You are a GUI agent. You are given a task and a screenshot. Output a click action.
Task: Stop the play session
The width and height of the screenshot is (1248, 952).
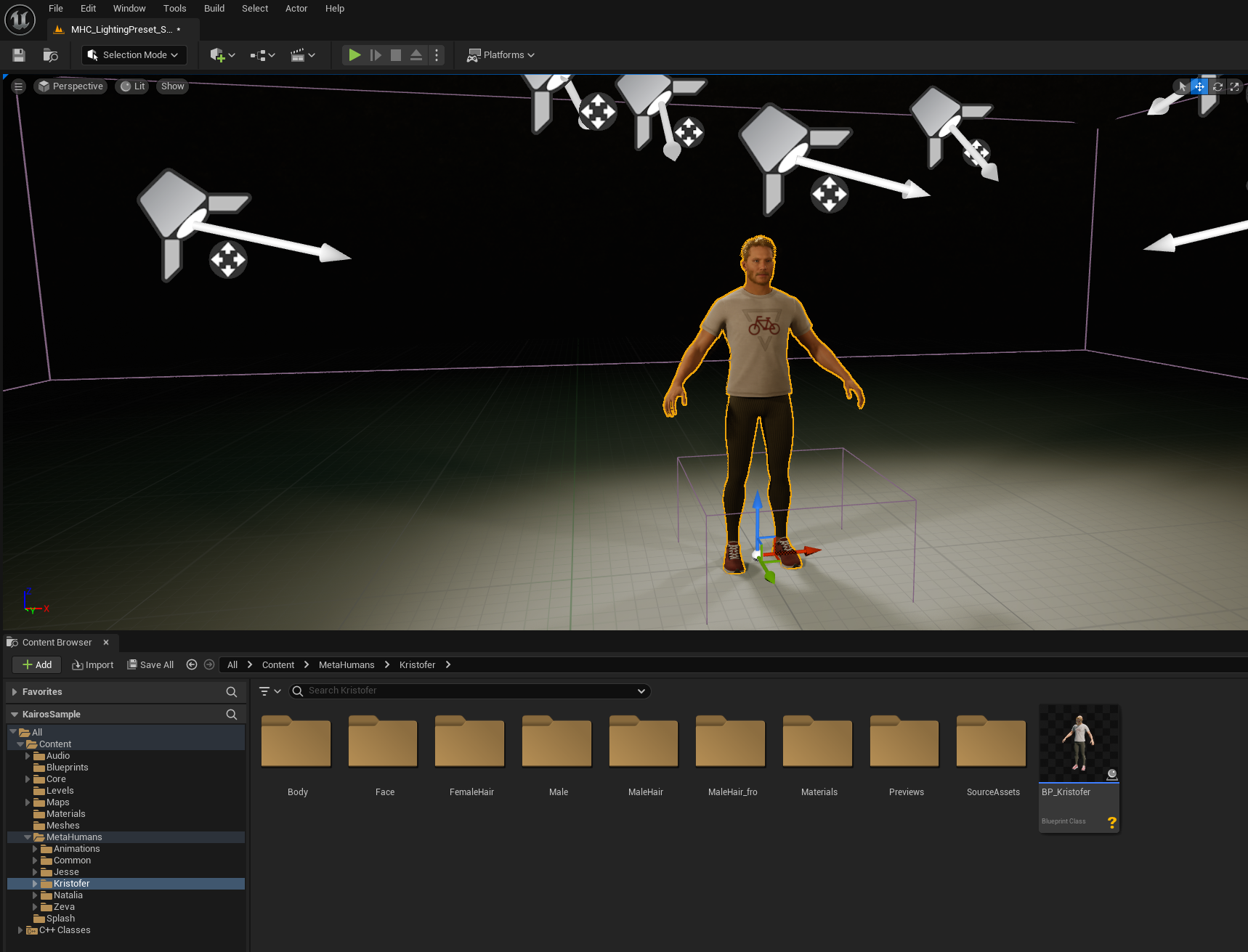tap(396, 55)
